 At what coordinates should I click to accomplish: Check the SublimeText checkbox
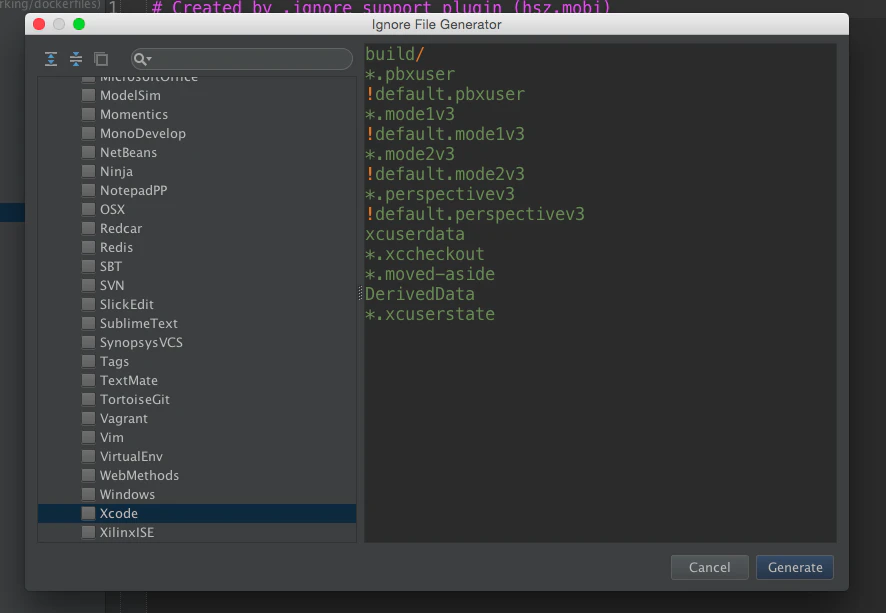tap(88, 323)
